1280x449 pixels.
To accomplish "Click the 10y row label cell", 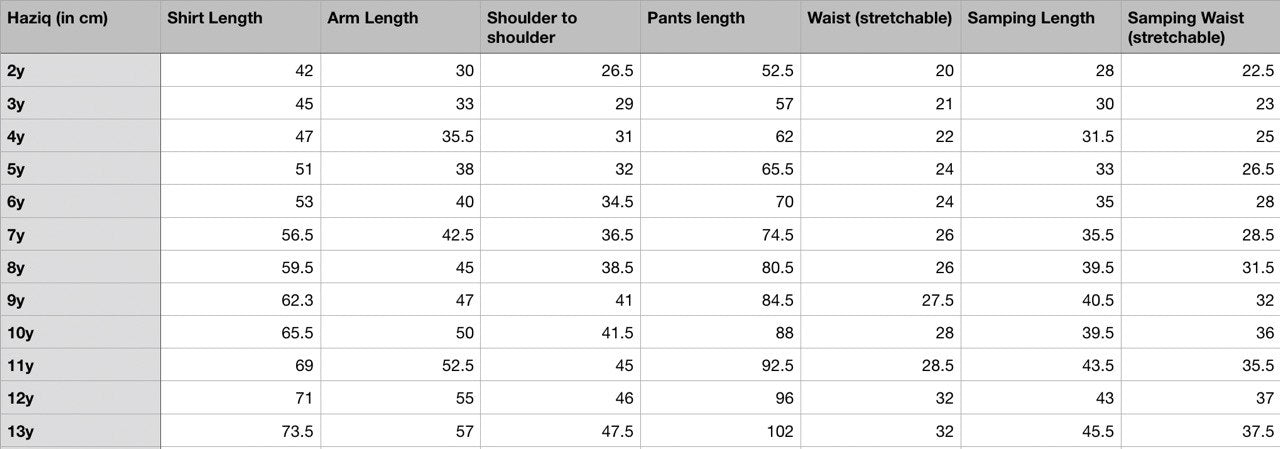I will pos(80,333).
